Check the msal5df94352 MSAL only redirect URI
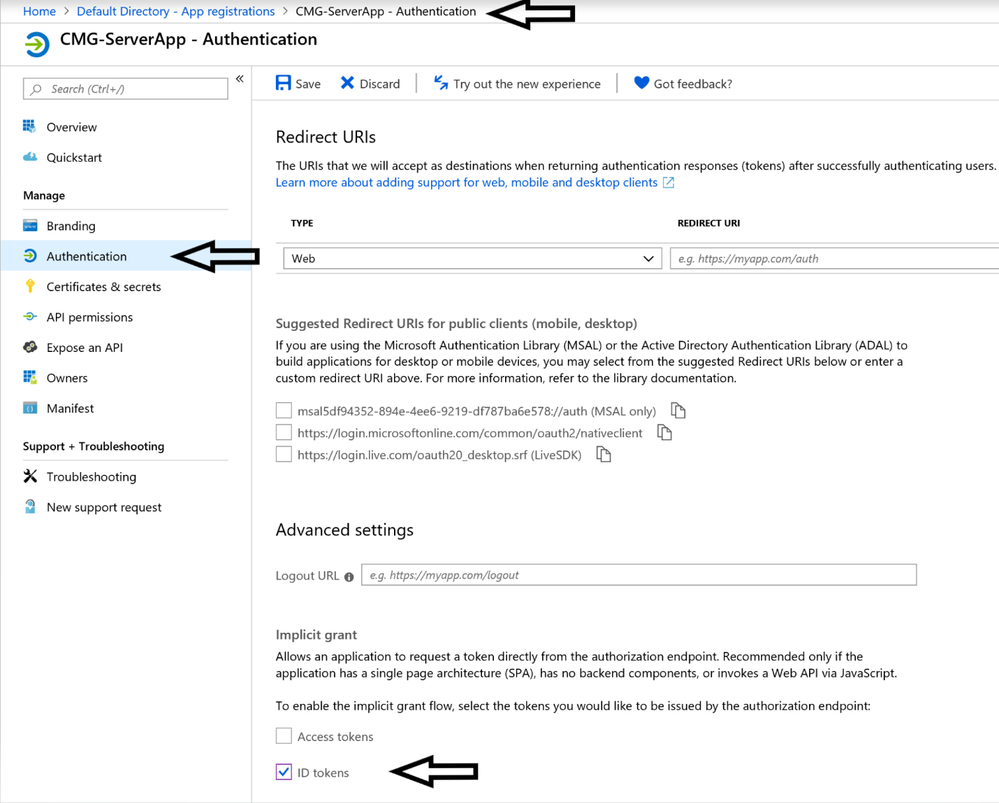The height and width of the screenshot is (803, 999). point(284,410)
